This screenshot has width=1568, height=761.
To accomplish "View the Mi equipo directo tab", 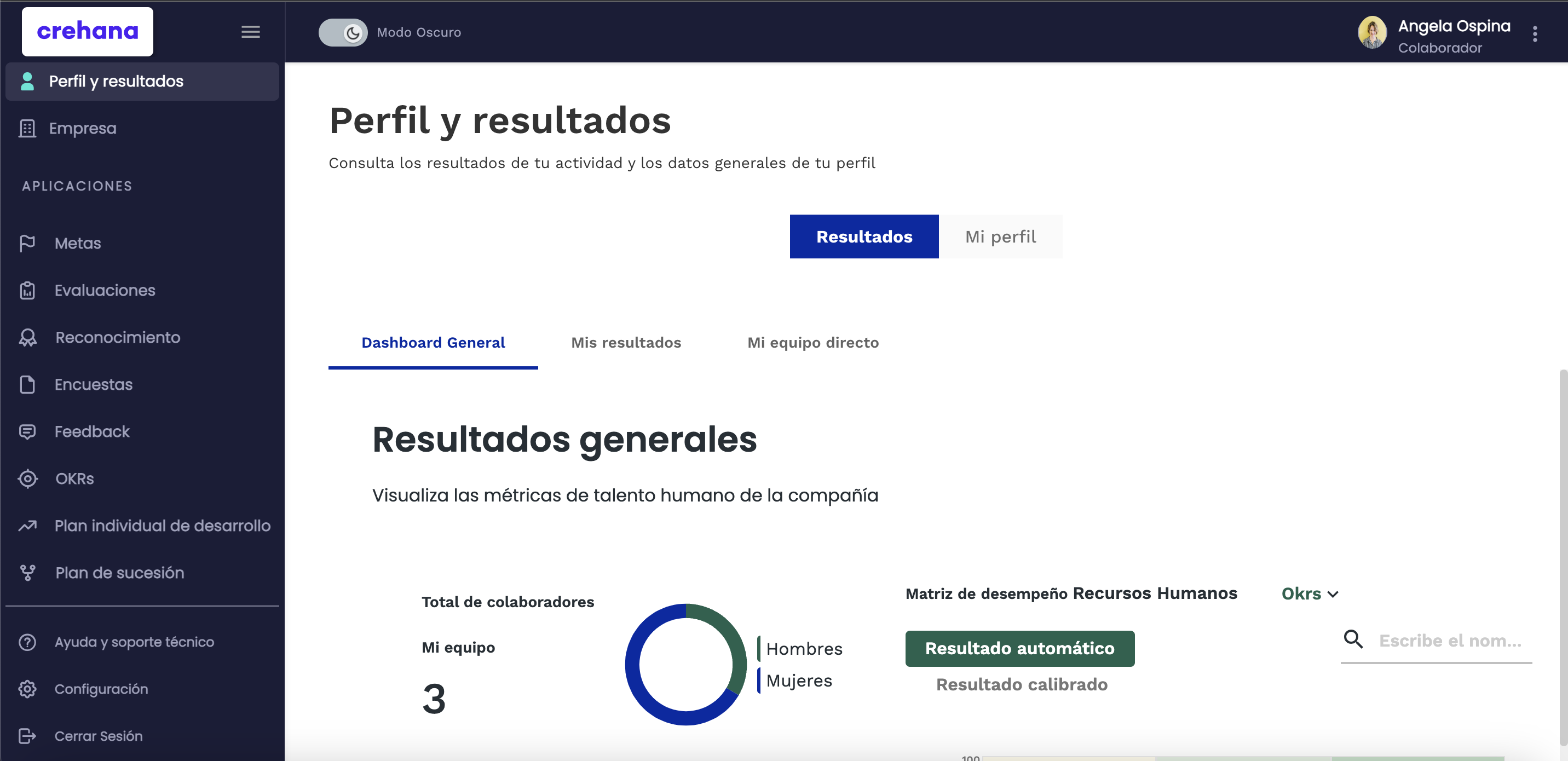I will tap(813, 342).
